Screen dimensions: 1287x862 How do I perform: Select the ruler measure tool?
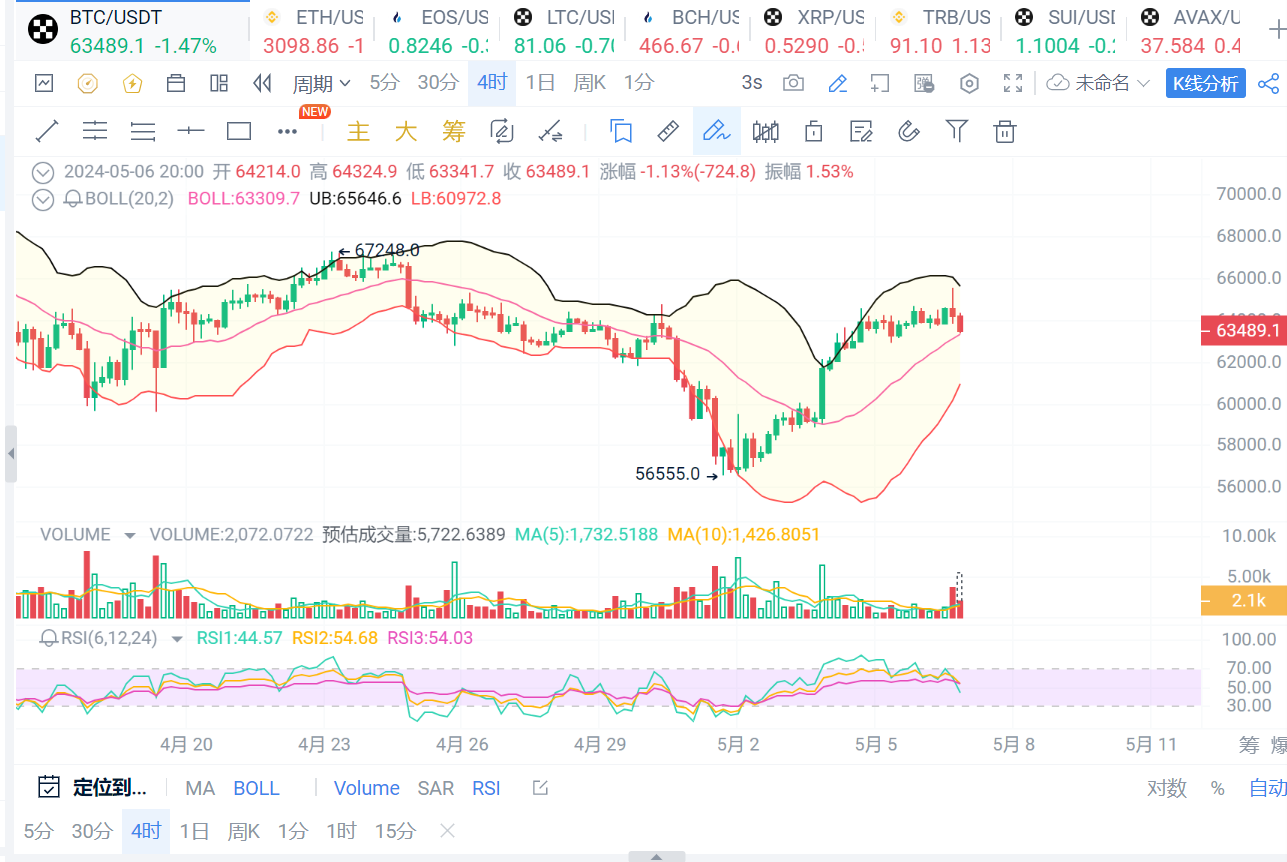pyautogui.click(x=667, y=131)
